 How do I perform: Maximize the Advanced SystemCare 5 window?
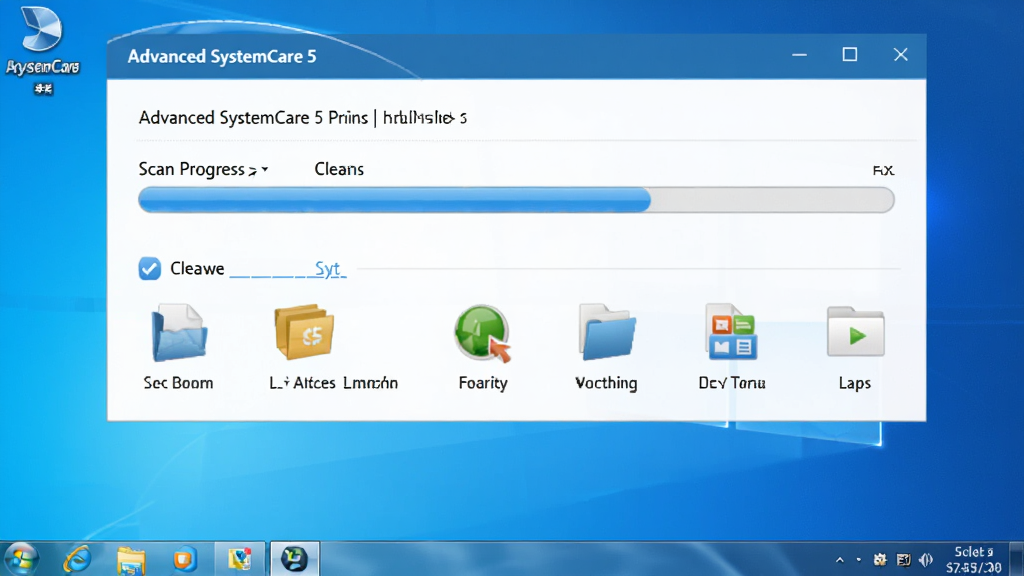coord(850,55)
